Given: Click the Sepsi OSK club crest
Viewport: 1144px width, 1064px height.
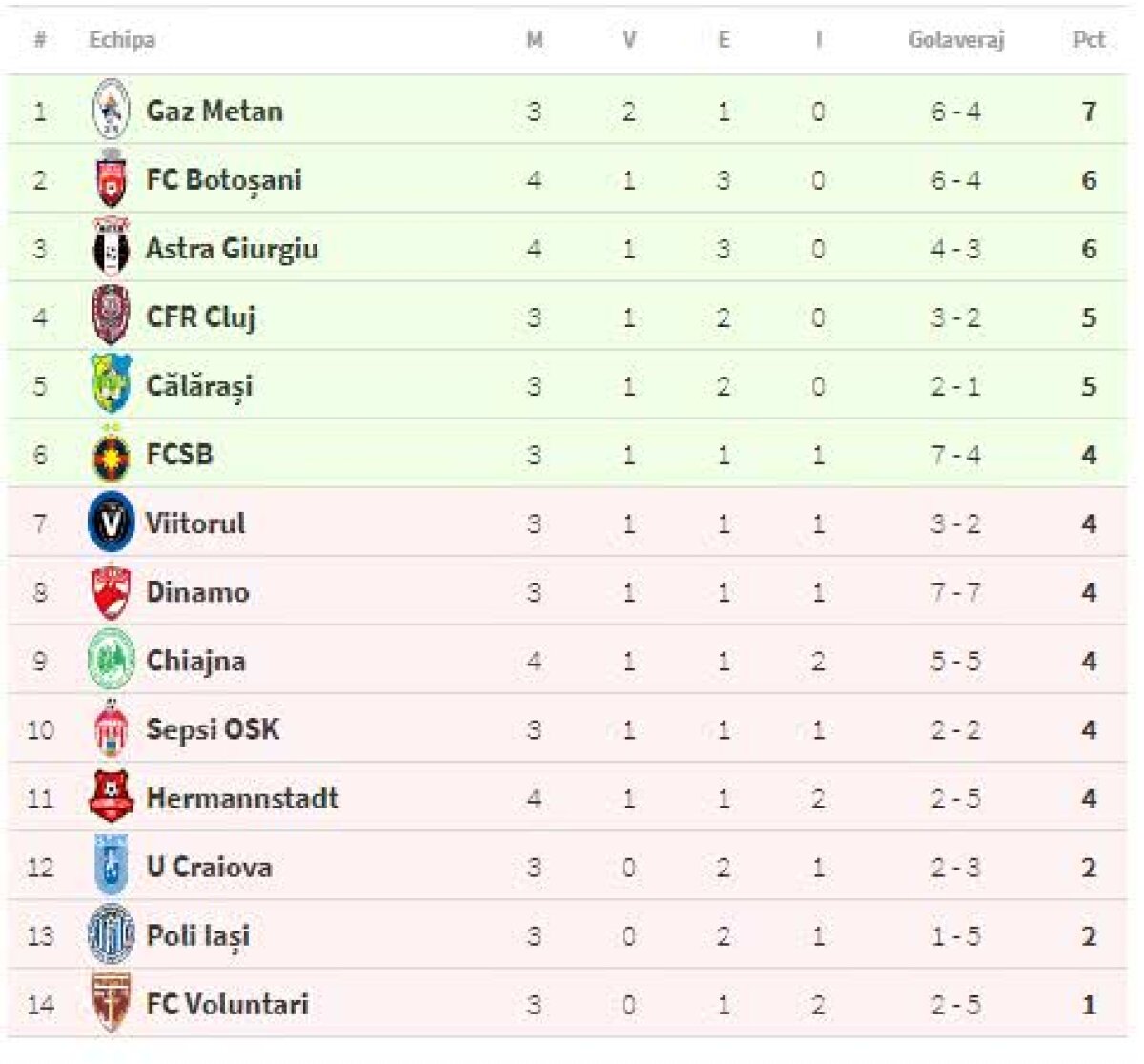Looking at the screenshot, I should (112, 729).
